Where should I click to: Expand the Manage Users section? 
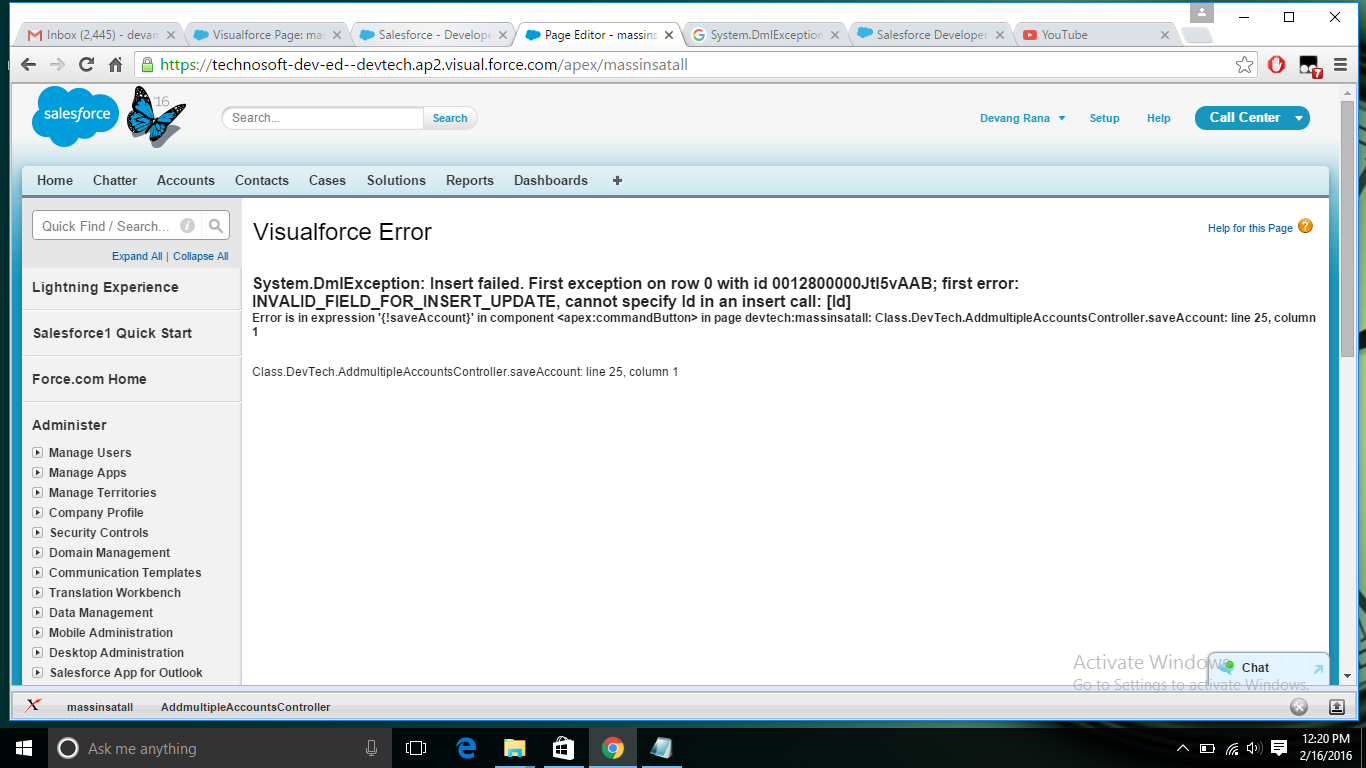click(x=39, y=452)
